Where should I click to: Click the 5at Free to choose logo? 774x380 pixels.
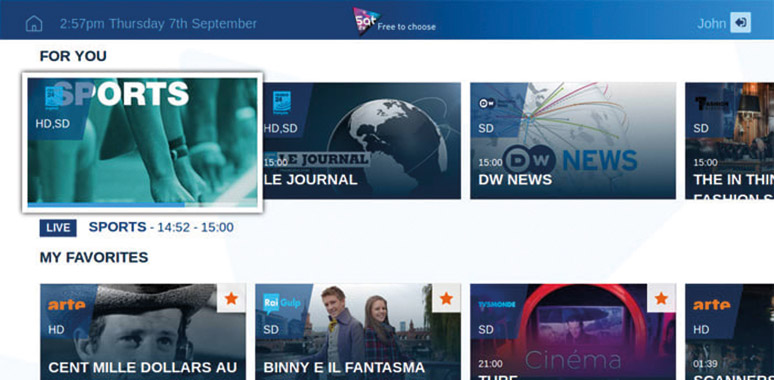pos(394,21)
